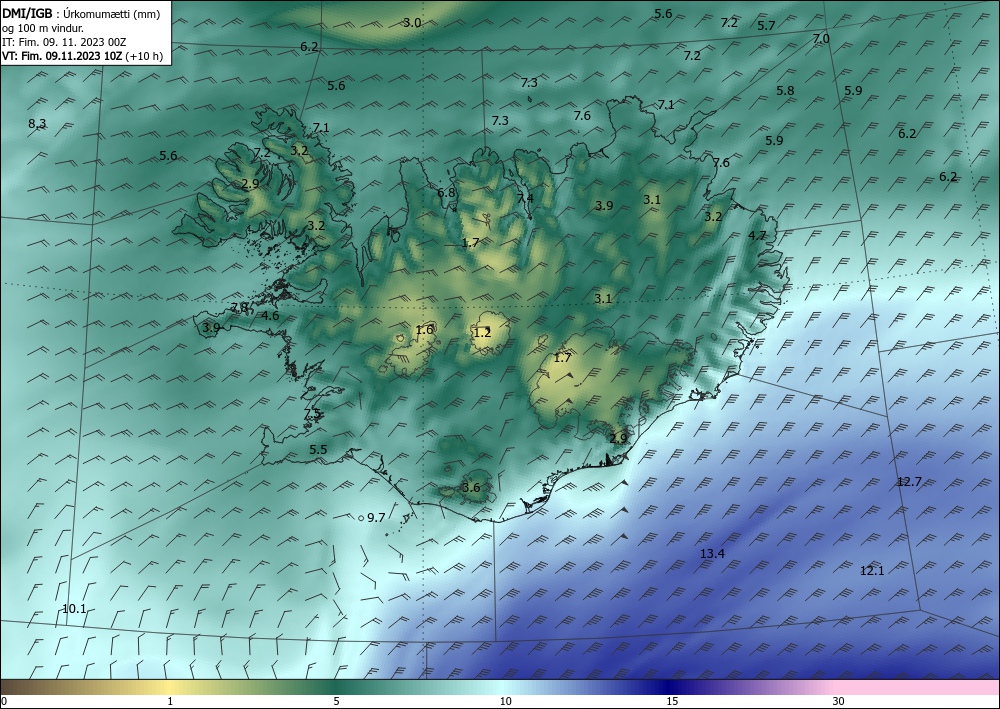Screen dimensions: 1000x709
Task: Click the initial time line "IT: Fim. 09. 11. 2023 00Z"
Action: coord(64,42)
